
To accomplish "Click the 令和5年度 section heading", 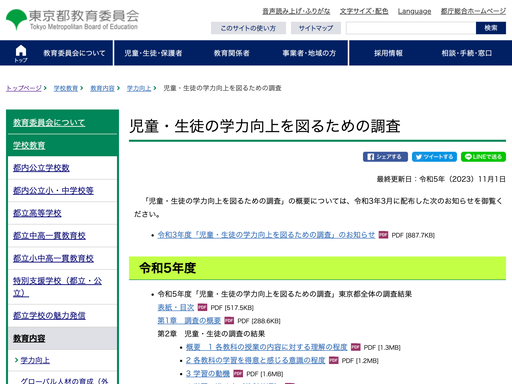I will (317, 268).
